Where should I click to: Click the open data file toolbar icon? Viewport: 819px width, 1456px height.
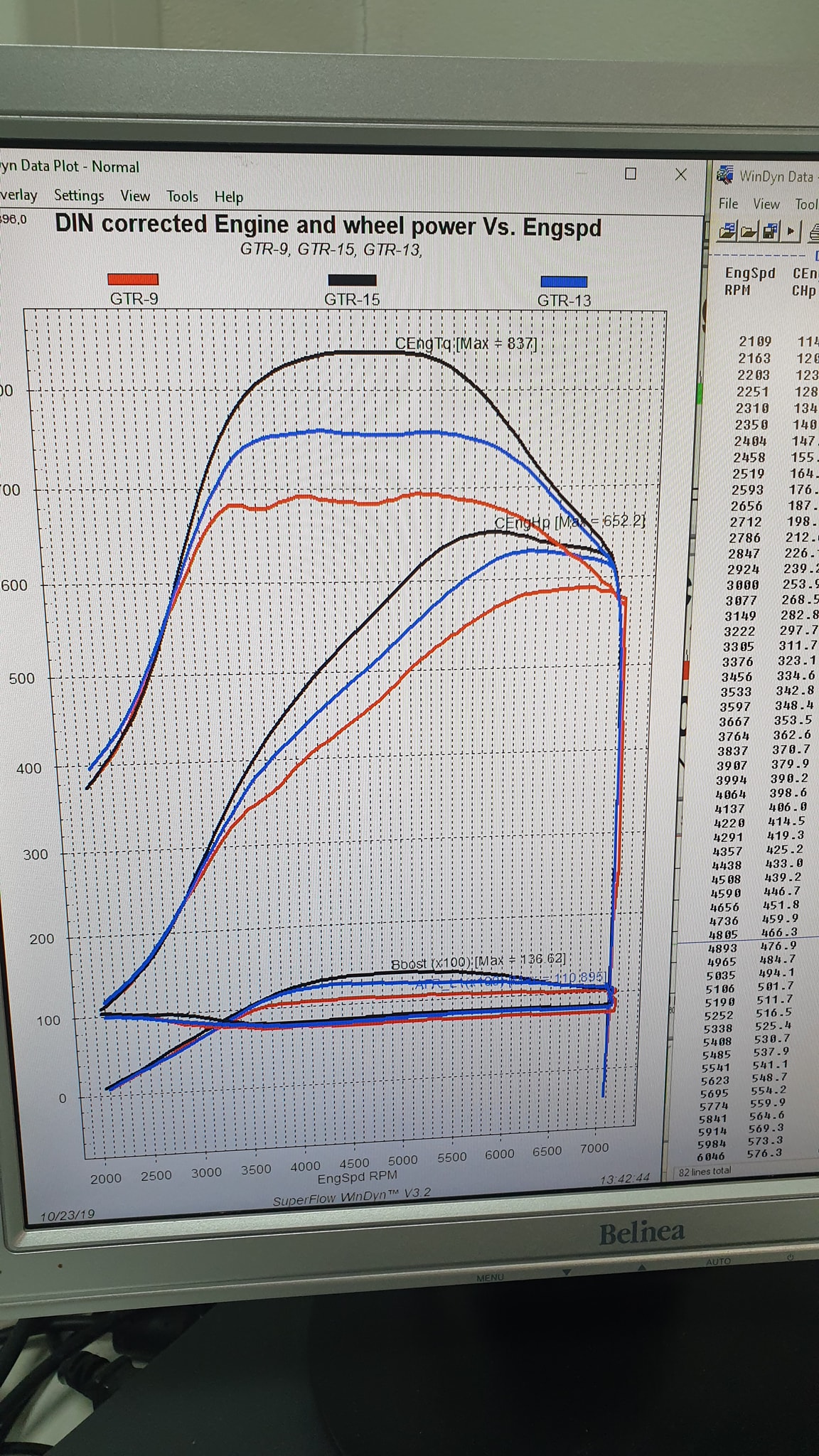tap(727, 231)
